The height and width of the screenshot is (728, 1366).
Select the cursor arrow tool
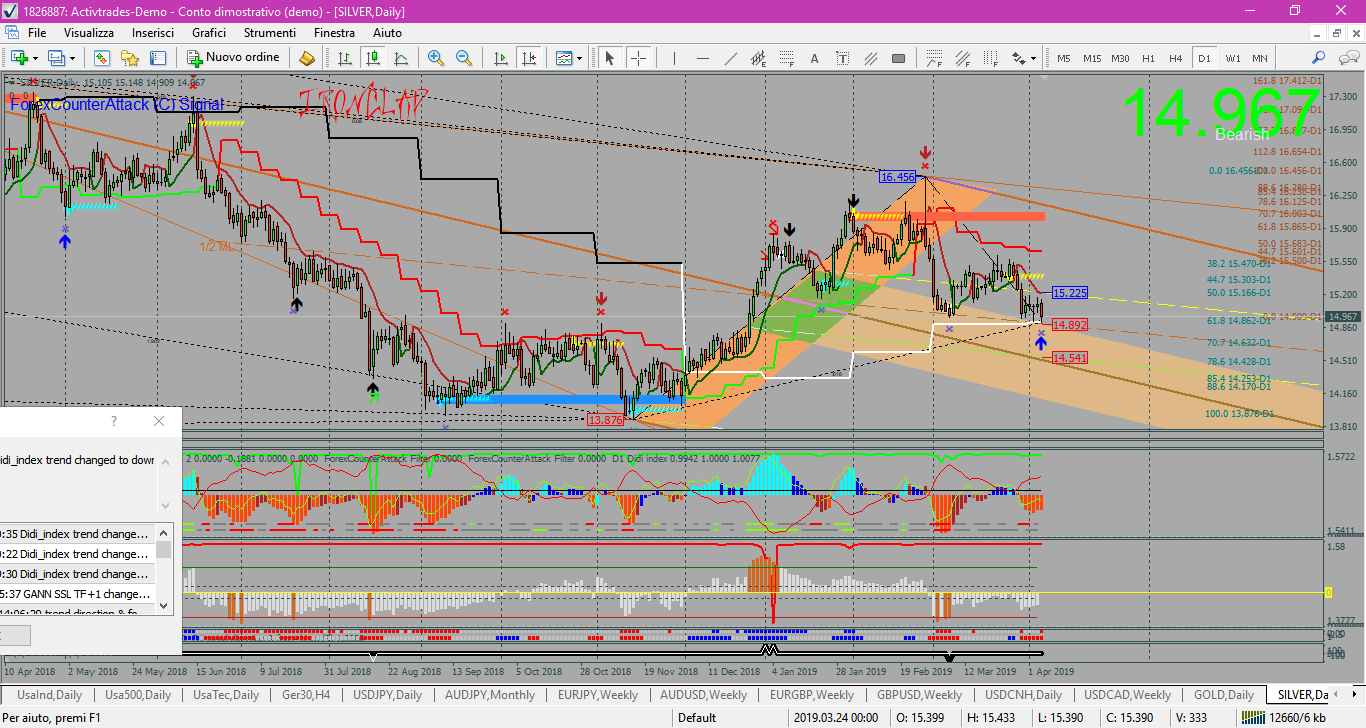coord(610,58)
